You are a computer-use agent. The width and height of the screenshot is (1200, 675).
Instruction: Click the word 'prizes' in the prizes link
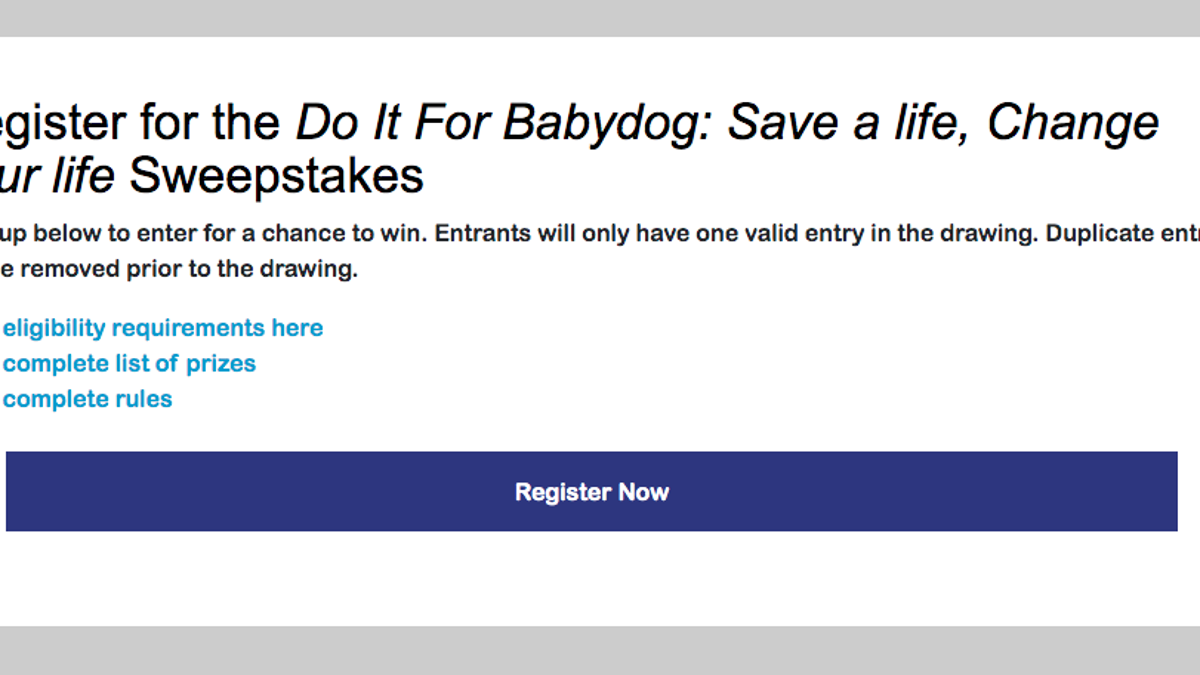[x=221, y=363]
